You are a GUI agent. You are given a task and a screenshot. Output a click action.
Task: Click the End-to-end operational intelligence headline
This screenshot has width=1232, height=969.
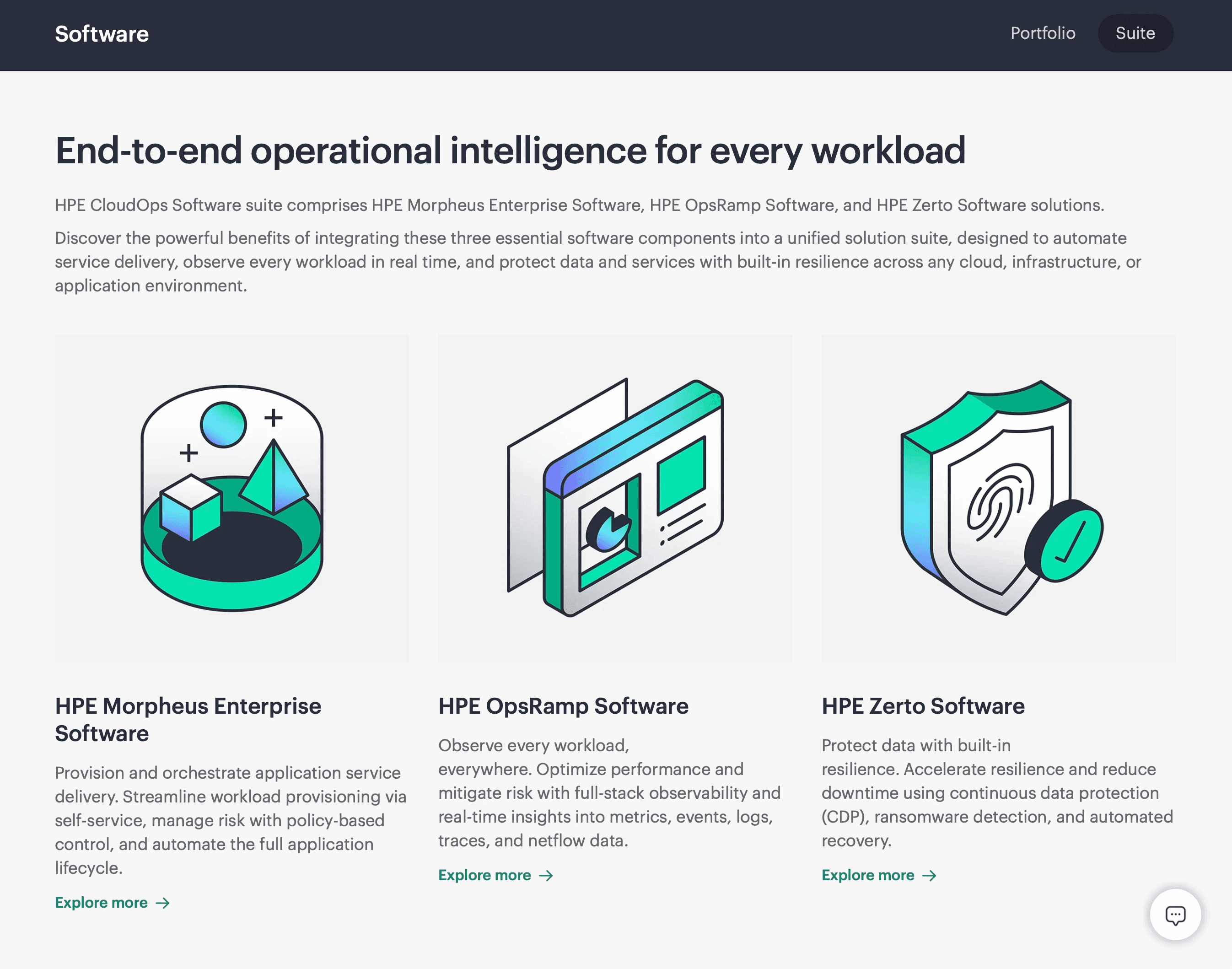point(511,151)
